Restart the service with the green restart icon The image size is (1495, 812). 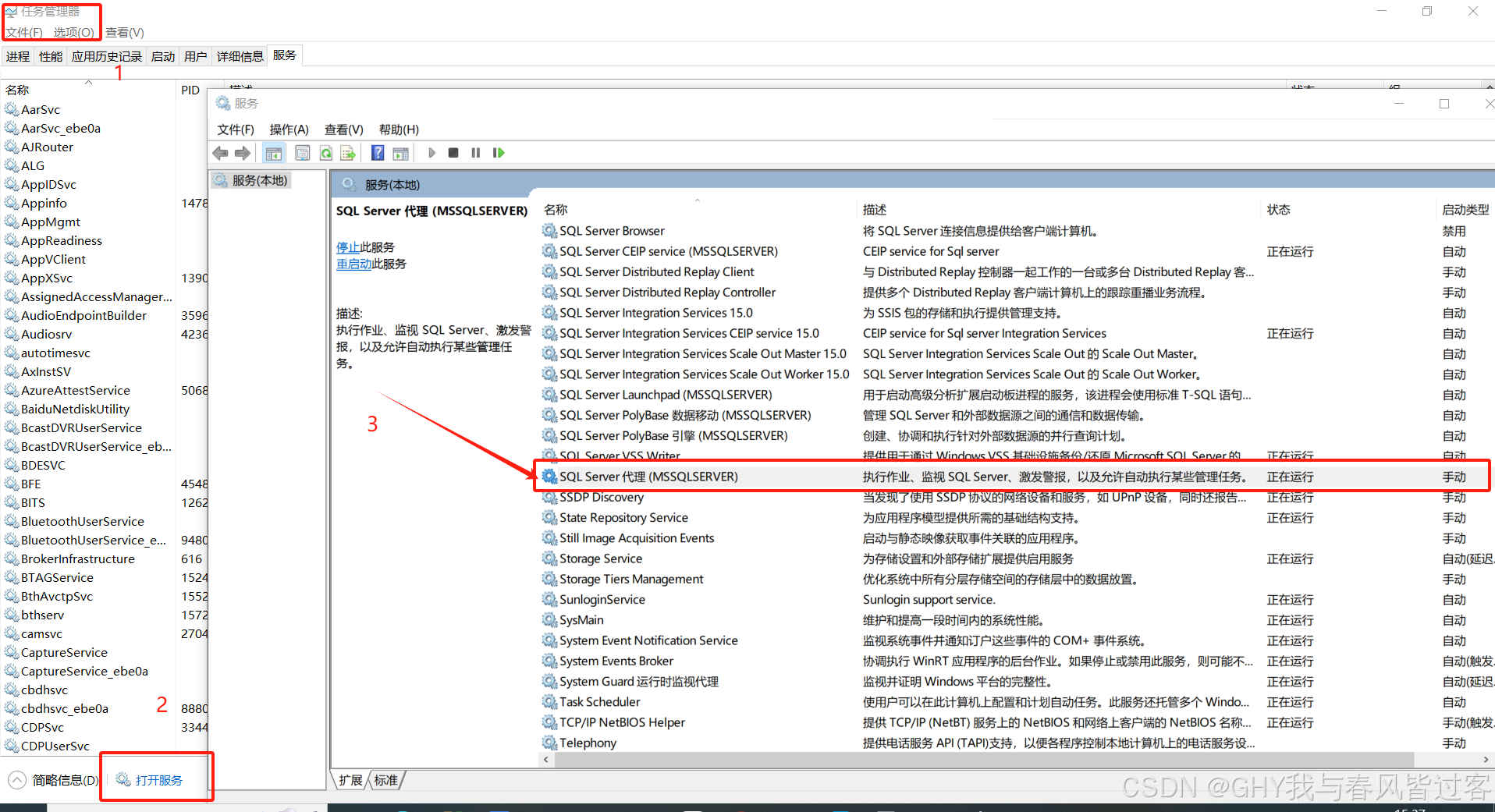click(x=499, y=153)
